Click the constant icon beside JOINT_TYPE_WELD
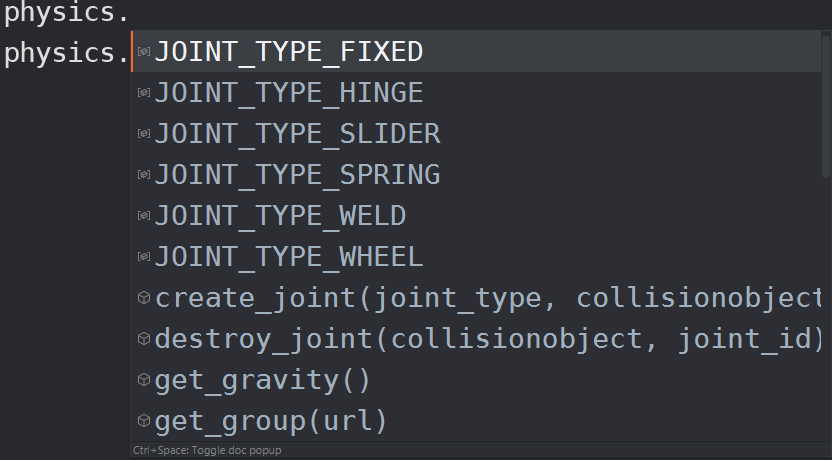 click(144, 215)
